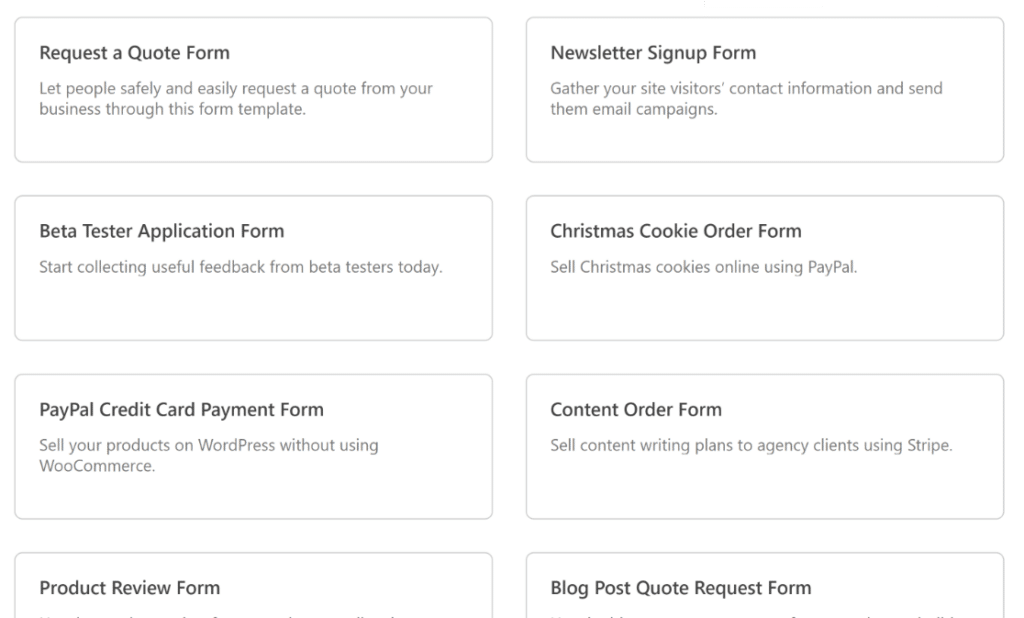Click the Christmas Cookie Order Form card
This screenshot has height=618, width=1024.
tap(764, 268)
